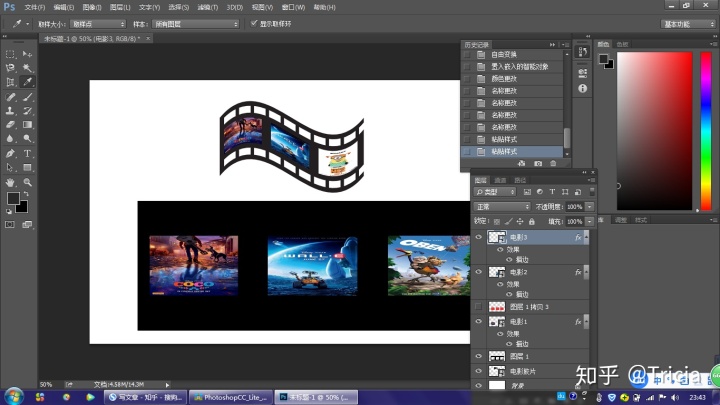This screenshot has width=720, height=405.
Task: Select the Move tool
Action: pos(28,54)
